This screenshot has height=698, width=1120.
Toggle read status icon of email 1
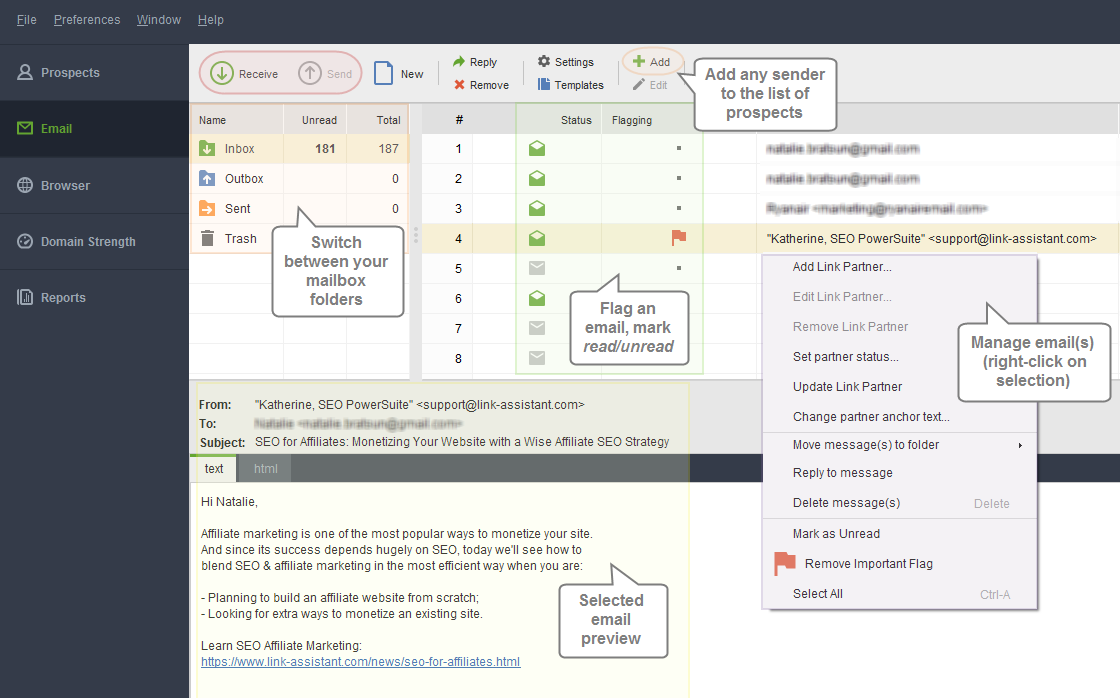point(537,149)
